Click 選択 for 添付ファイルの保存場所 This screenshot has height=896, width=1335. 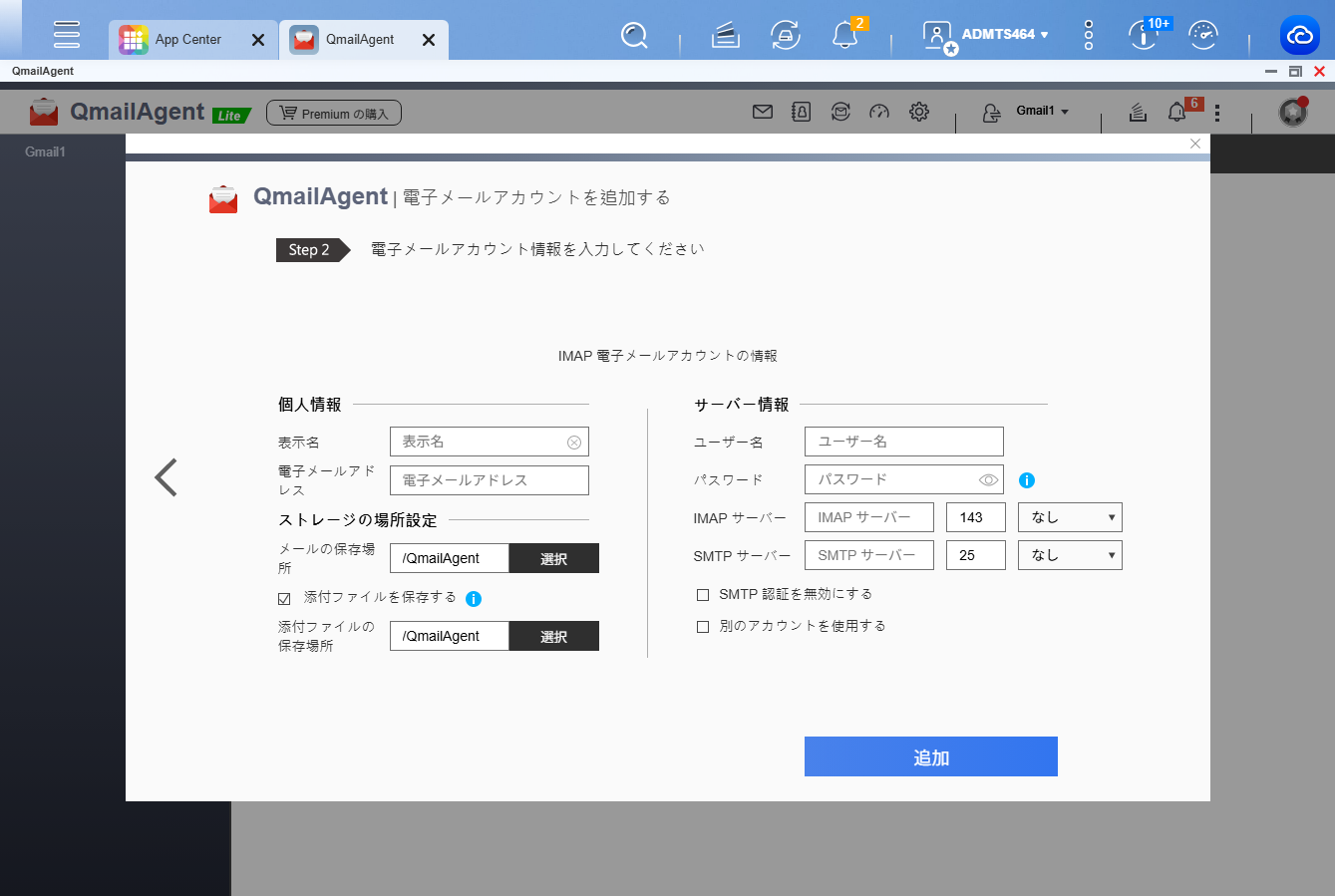[554, 636]
